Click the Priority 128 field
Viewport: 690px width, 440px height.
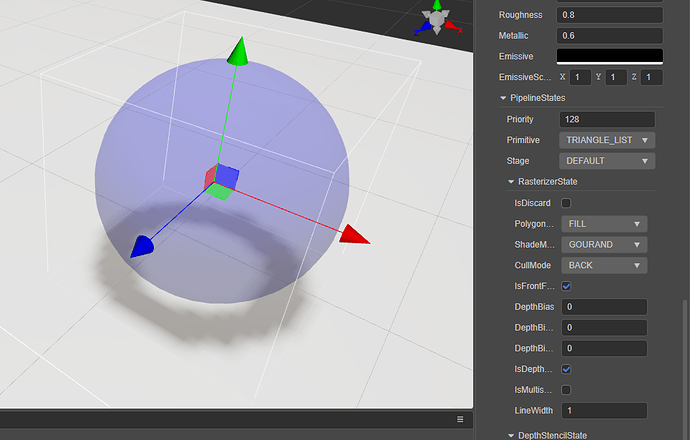coord(607,119)
